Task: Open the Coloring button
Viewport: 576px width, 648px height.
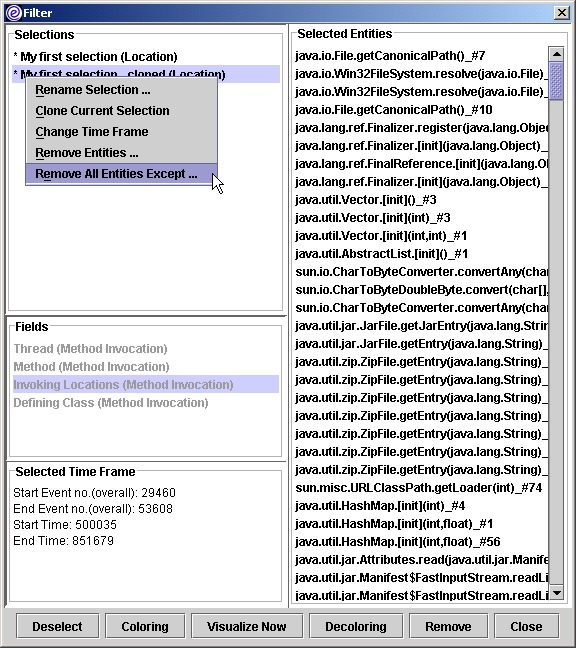Action: tap(145, 627)
